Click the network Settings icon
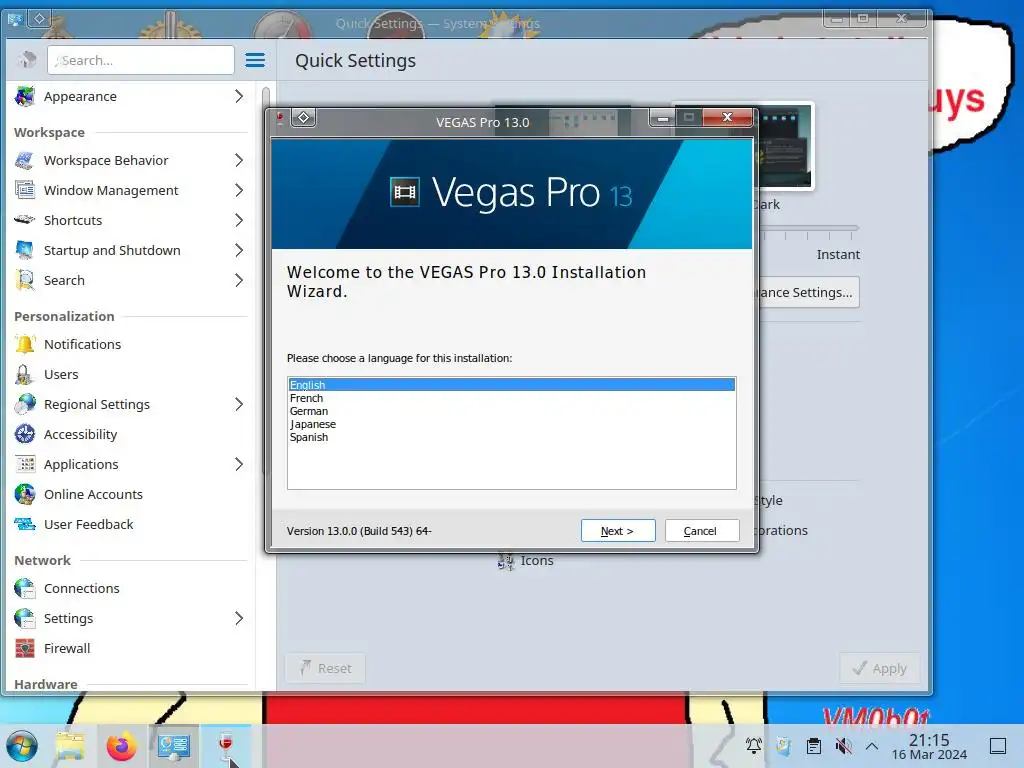 25,618
